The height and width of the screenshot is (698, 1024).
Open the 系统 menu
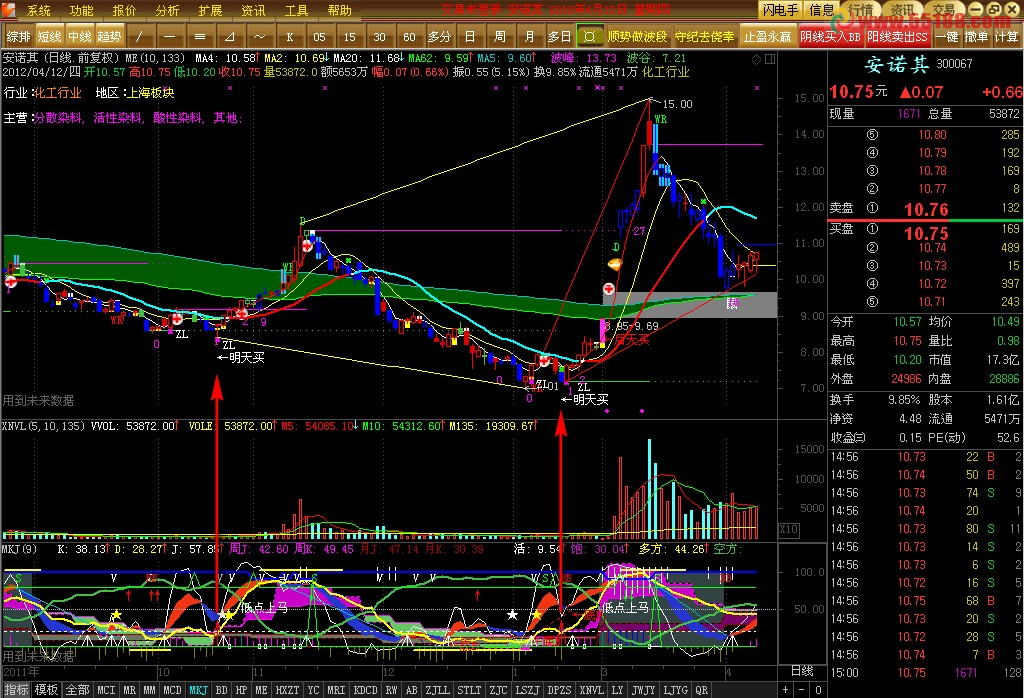pos(39,10)
